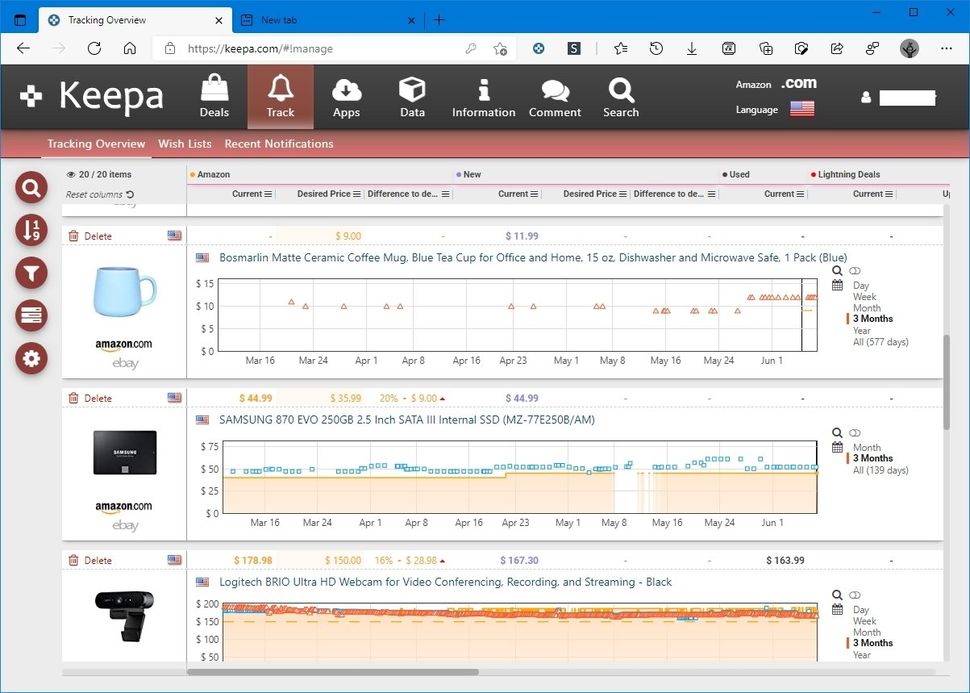Zoom the SAMSUNG SSD chart via magnifier icon
970x693 pixels.
coord(838,432)
